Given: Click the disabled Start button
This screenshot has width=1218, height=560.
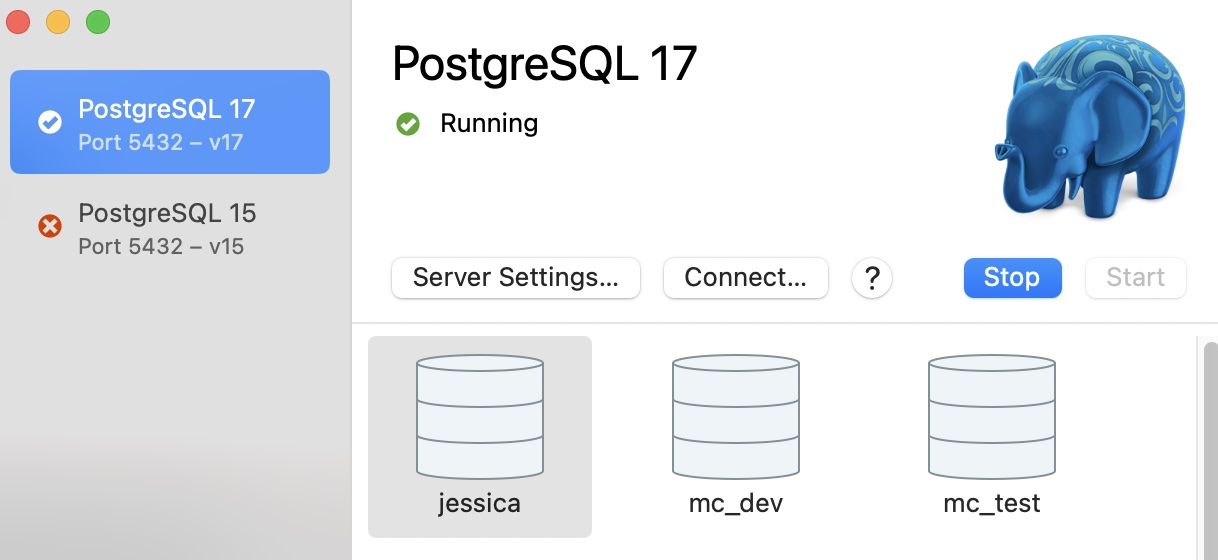Looking at the screenshot, I should [1136, 277].
